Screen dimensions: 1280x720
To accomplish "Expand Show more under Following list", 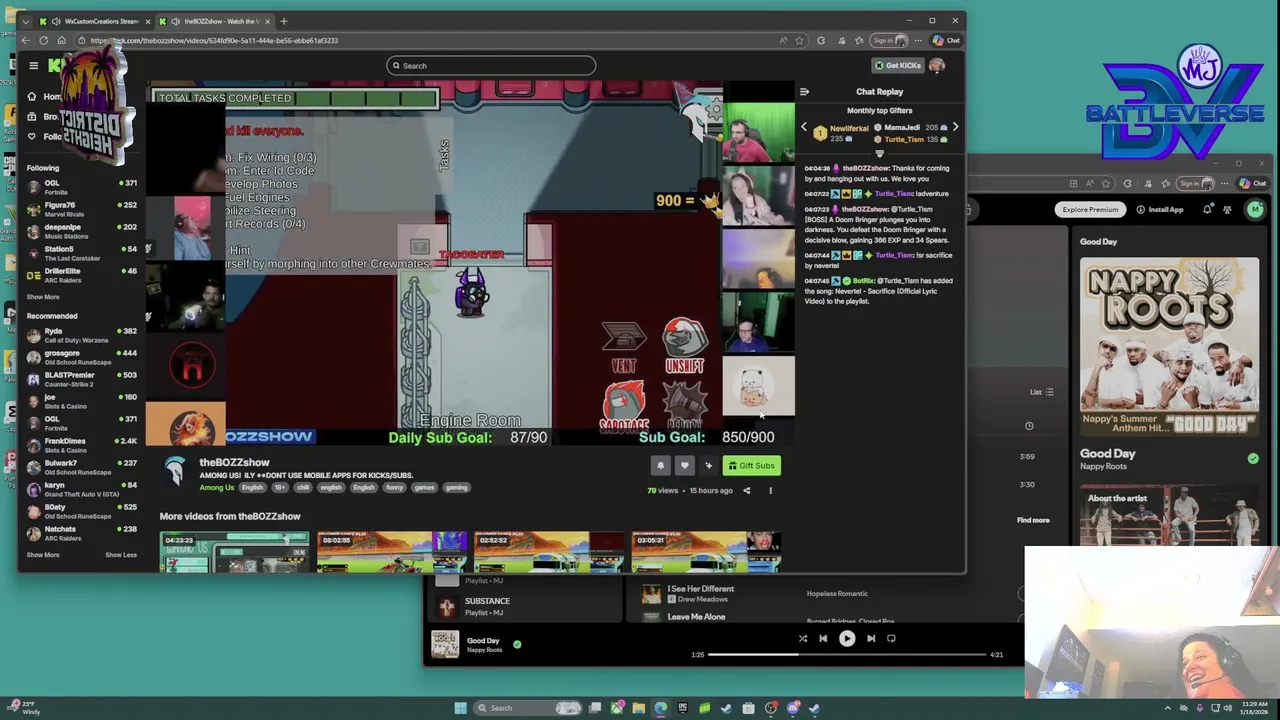I will coord(43,297).
